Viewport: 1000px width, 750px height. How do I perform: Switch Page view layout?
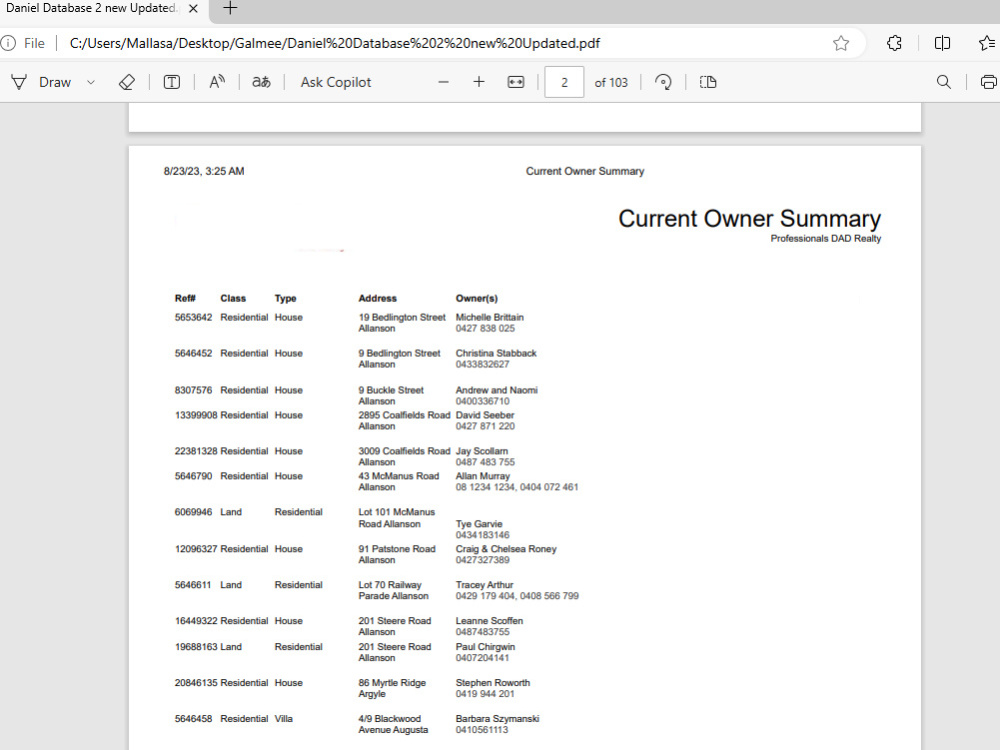708,82
